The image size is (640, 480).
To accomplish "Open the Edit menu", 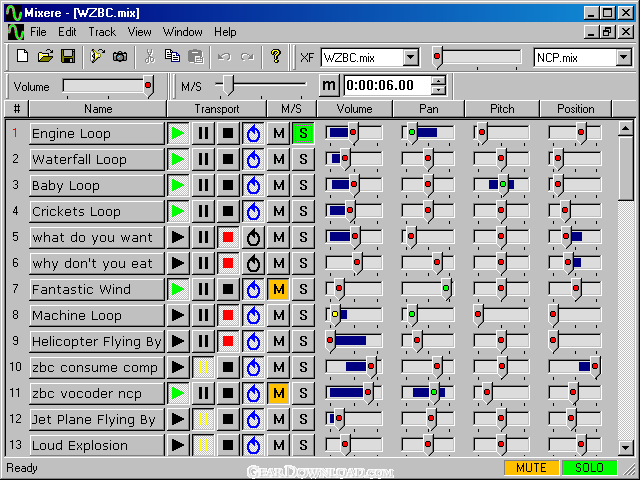I will tap(67, 32).
